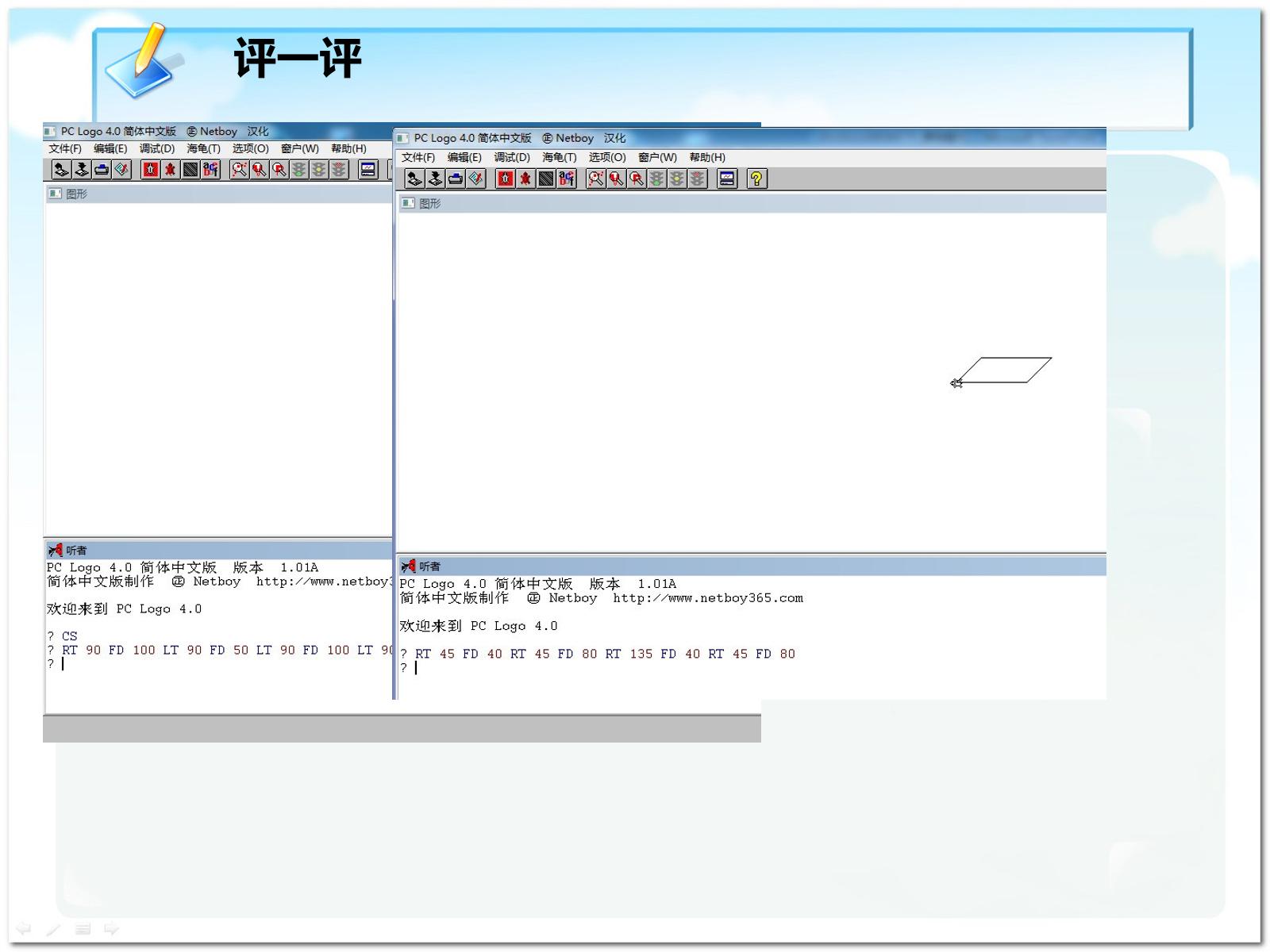1270x952 pixels.
Task: Click yellow traffic light icon in right window
Action: click(x=677, y=178)
